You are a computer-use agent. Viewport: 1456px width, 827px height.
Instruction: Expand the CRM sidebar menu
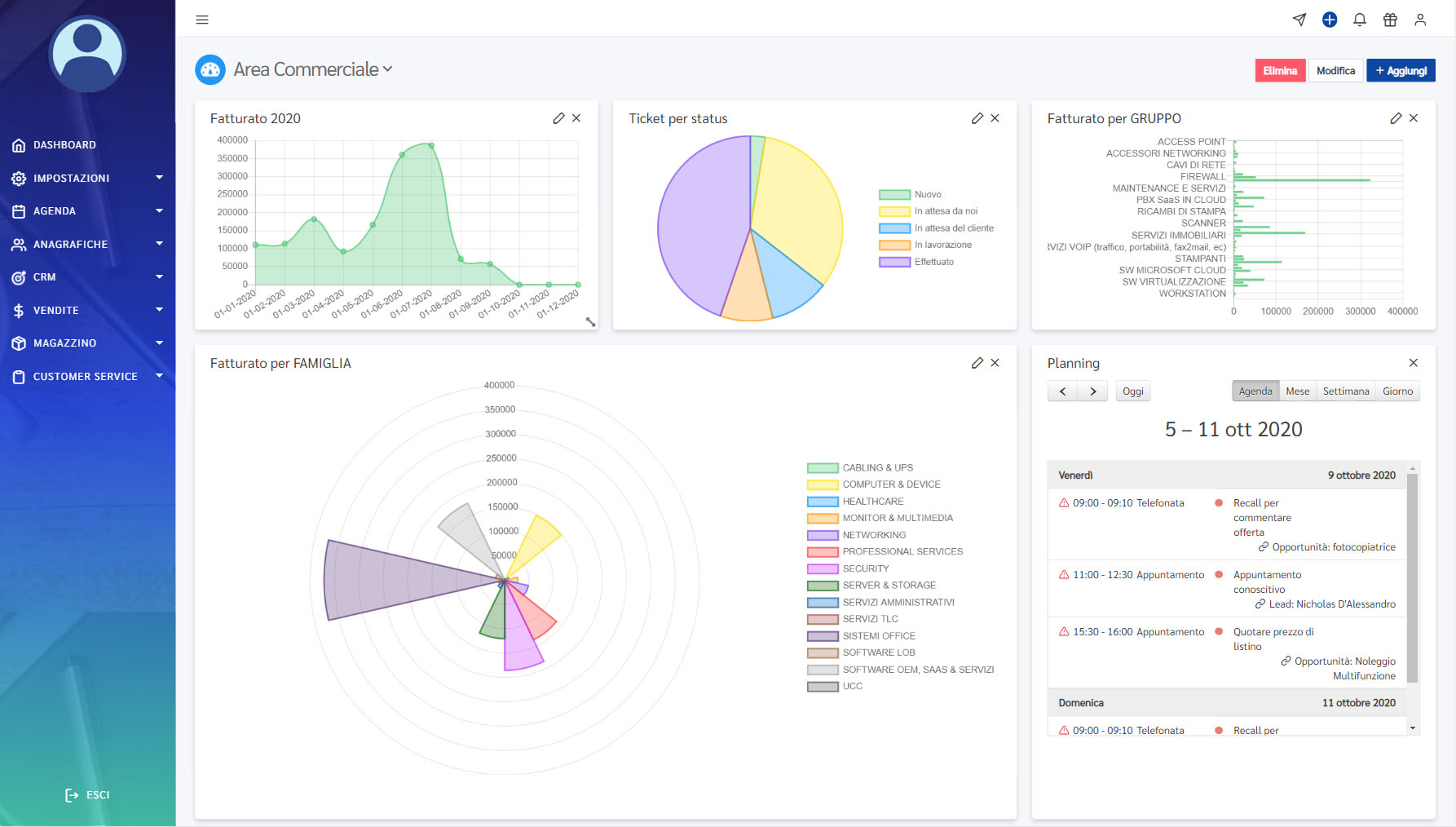click(87, 277)
